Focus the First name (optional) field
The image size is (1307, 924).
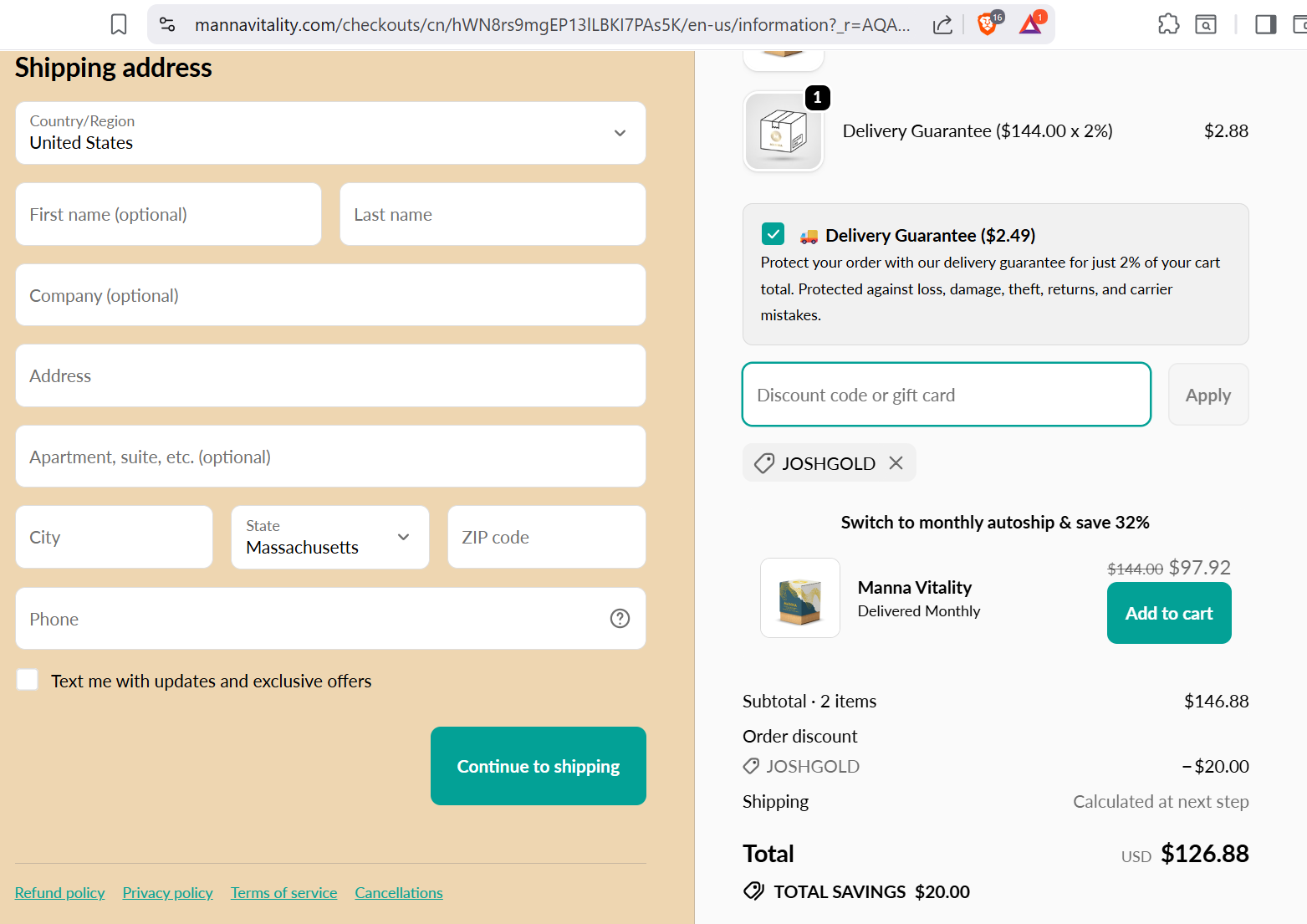point(168,214)
